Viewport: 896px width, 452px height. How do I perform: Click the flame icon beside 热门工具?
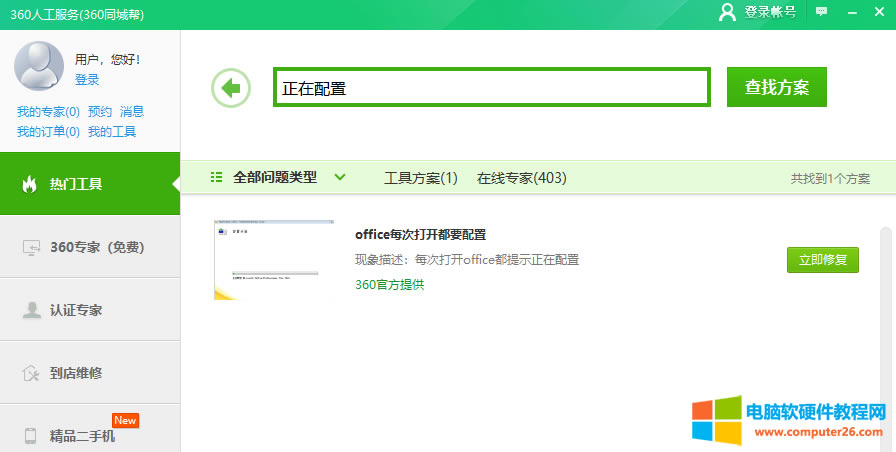pyautogui.click(x=30, y=184)
